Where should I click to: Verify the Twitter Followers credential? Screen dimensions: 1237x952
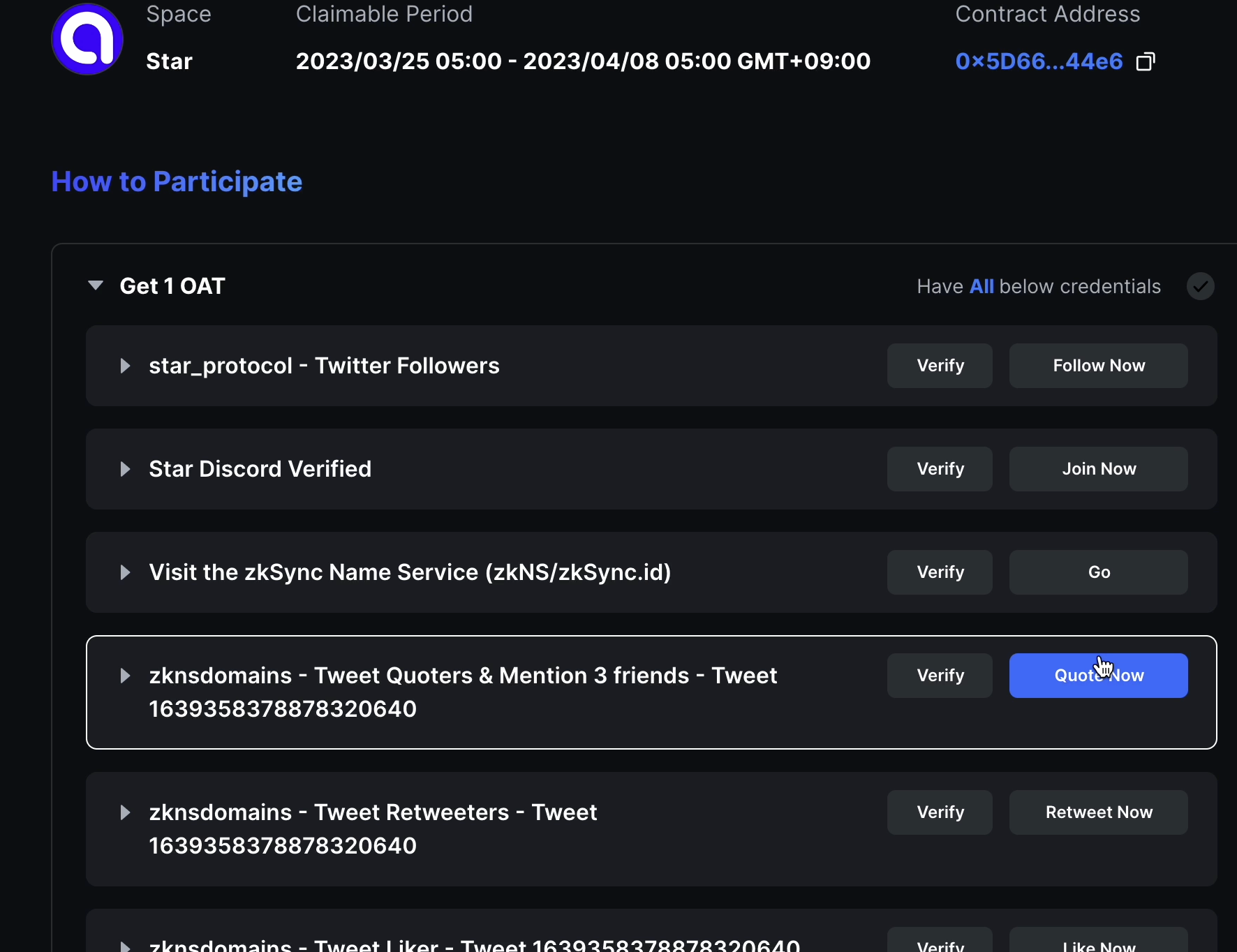coord(940,366)
